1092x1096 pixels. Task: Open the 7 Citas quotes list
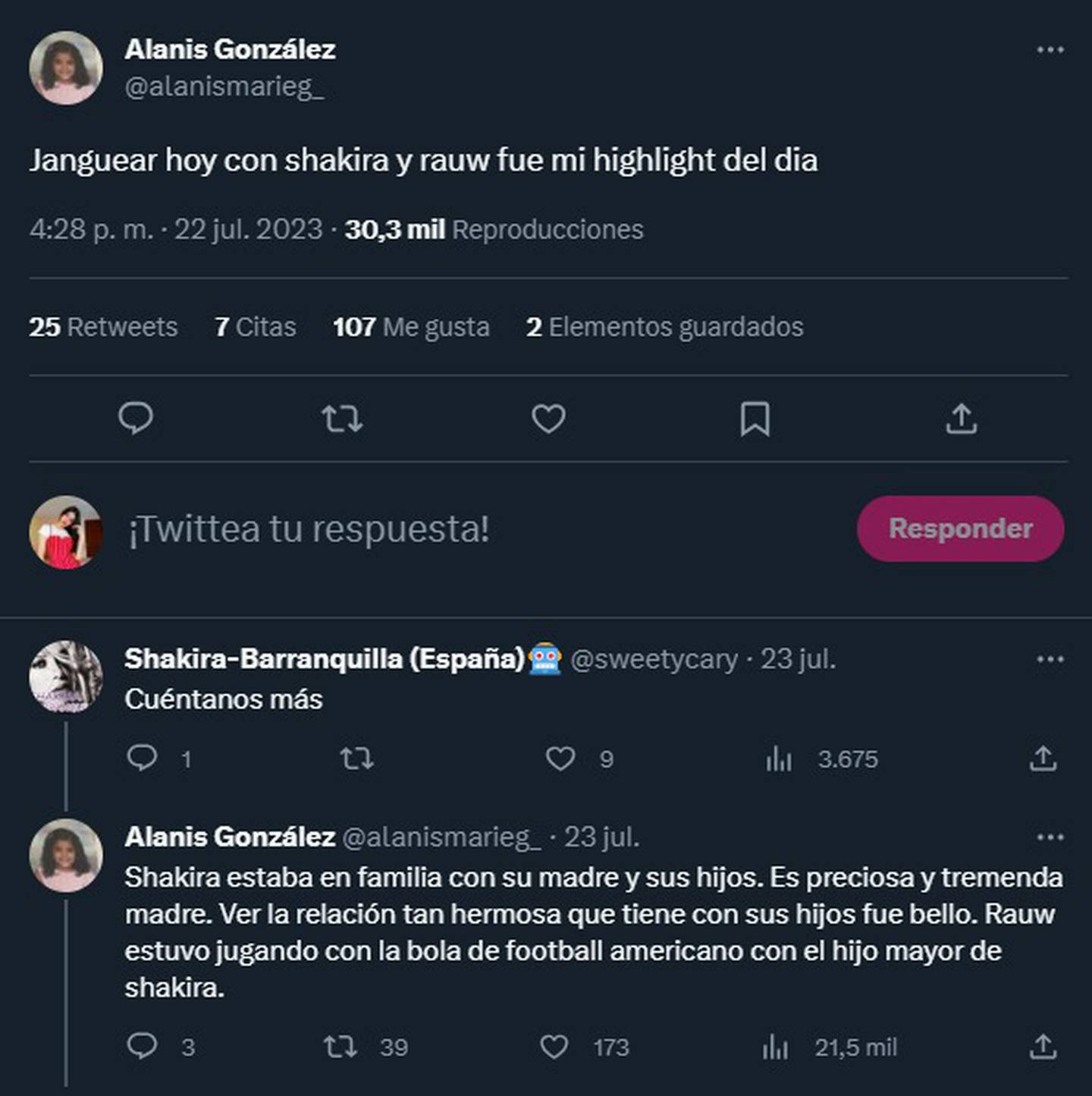click(x=256, y=327)
